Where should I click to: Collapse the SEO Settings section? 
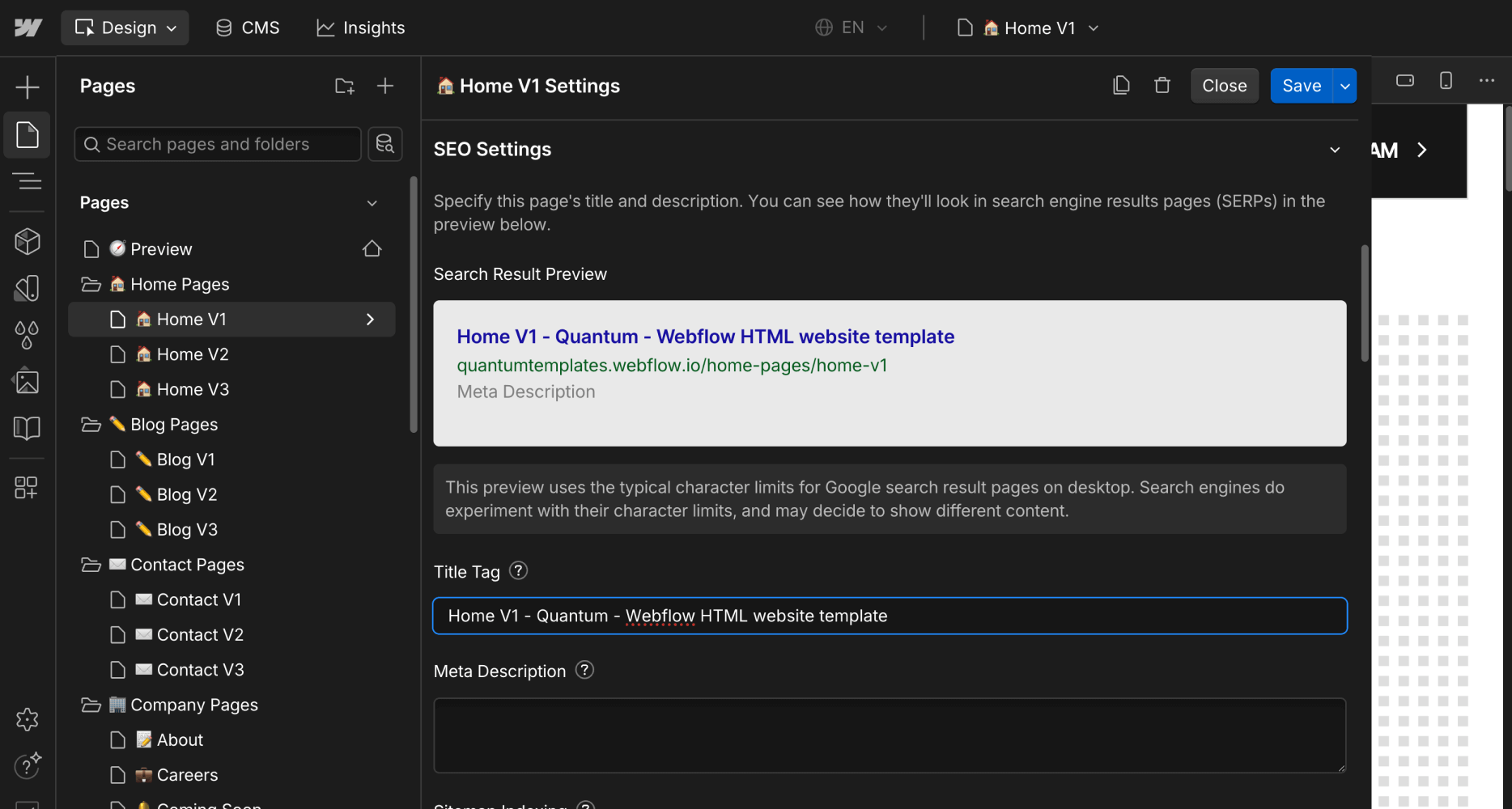(x=1334, y=150)
